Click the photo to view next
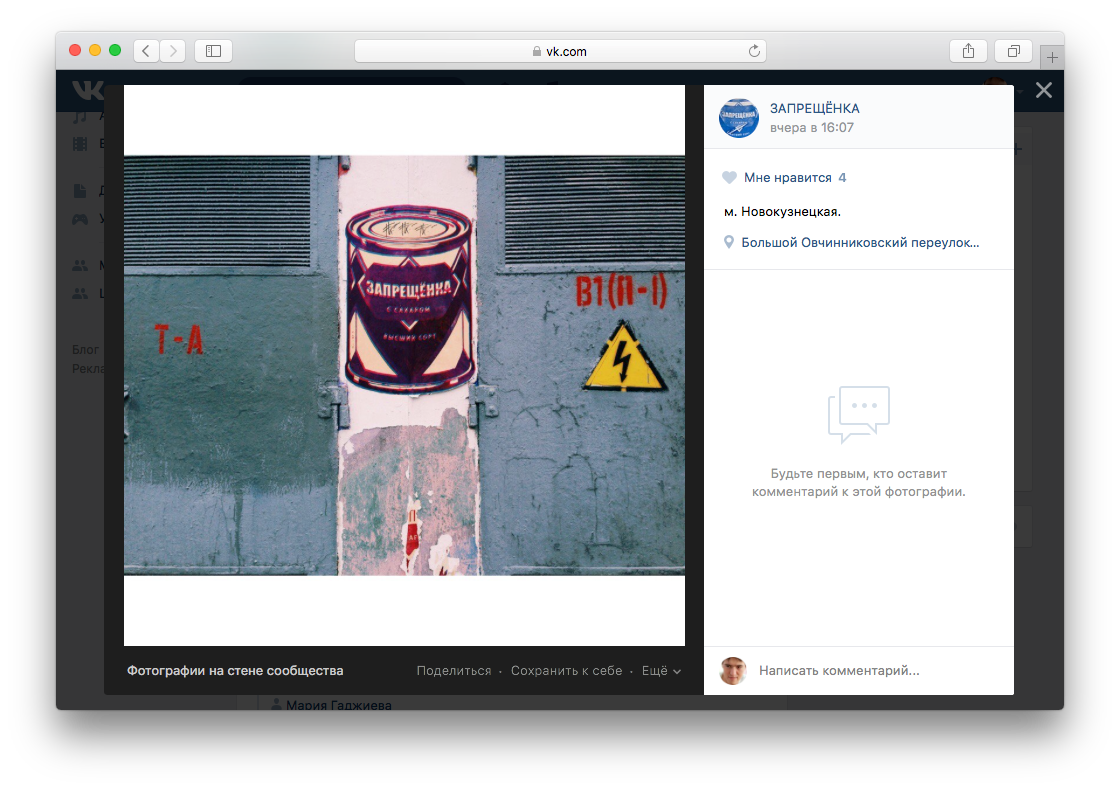 [x=404, y=365]
